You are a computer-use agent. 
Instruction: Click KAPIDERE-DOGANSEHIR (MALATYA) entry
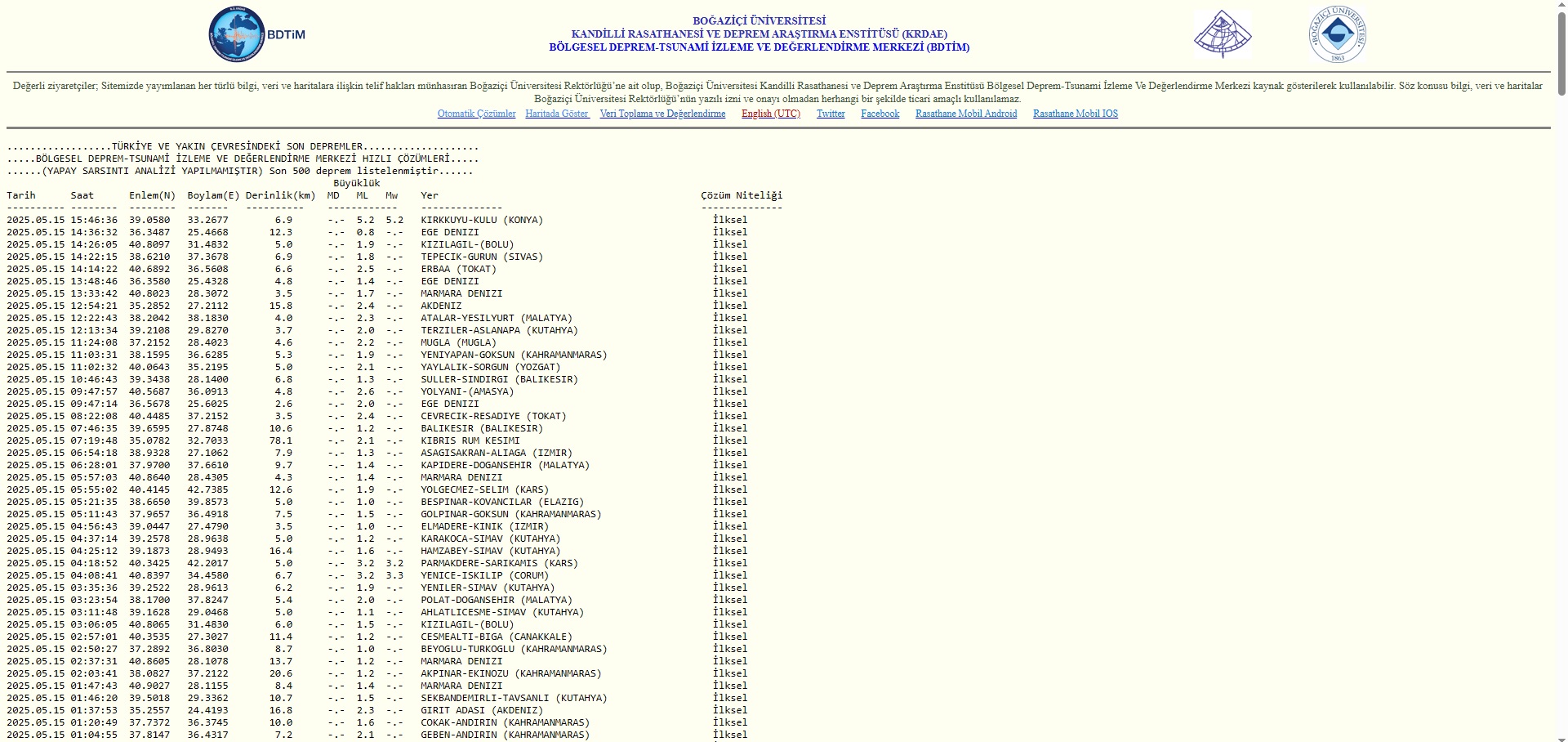[x=506, y=465]
